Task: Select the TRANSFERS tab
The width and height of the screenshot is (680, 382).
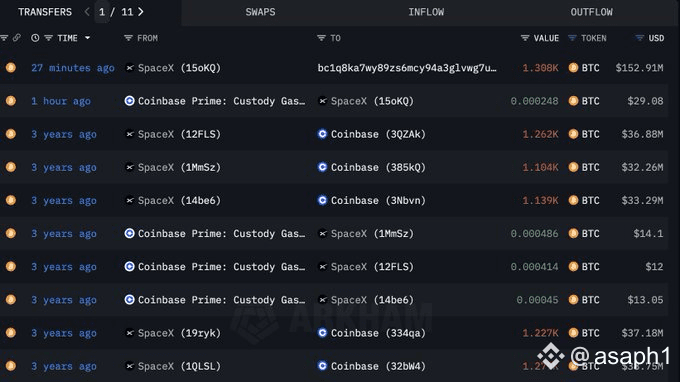Action: click(x=45, y=12)
